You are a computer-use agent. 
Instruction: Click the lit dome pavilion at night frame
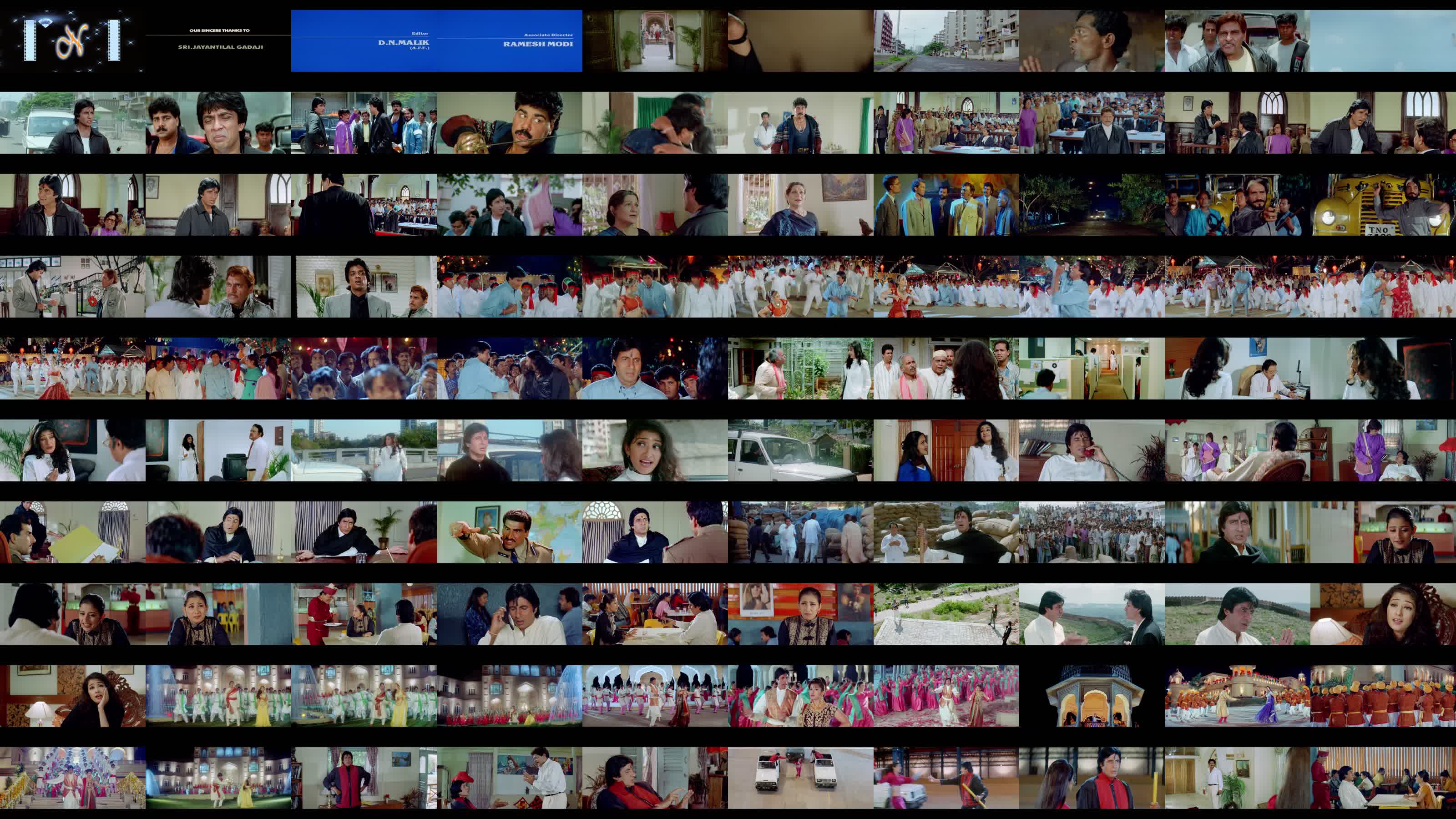click(x=1092, y=696)
